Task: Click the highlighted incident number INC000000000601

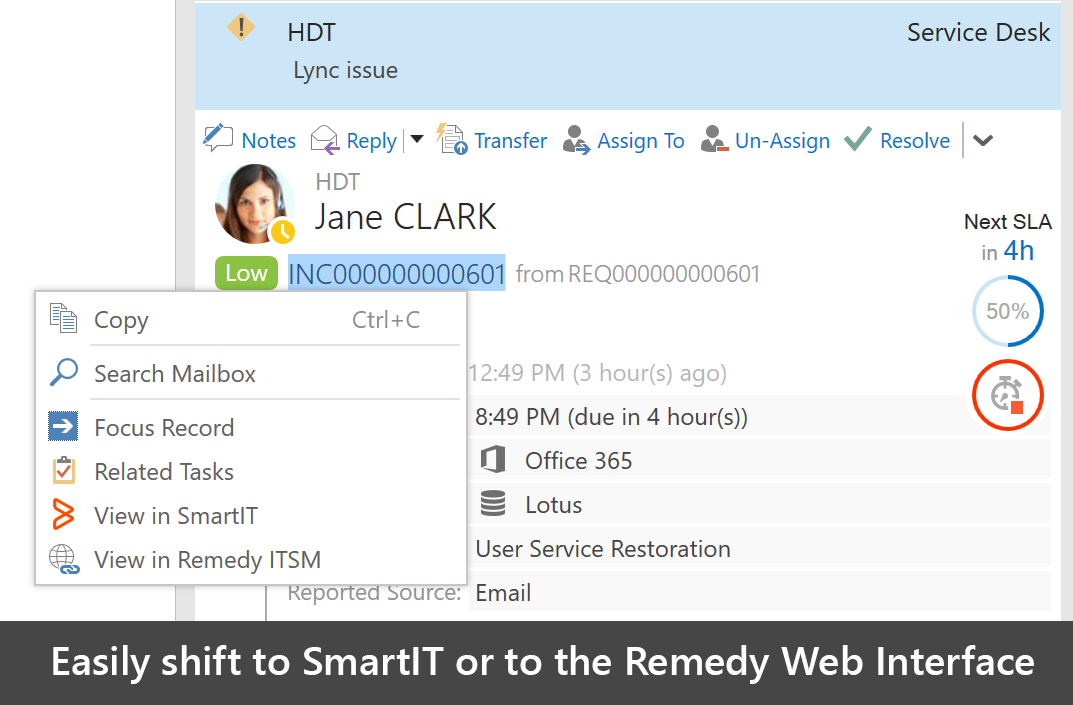Action: tap(397, 273)
